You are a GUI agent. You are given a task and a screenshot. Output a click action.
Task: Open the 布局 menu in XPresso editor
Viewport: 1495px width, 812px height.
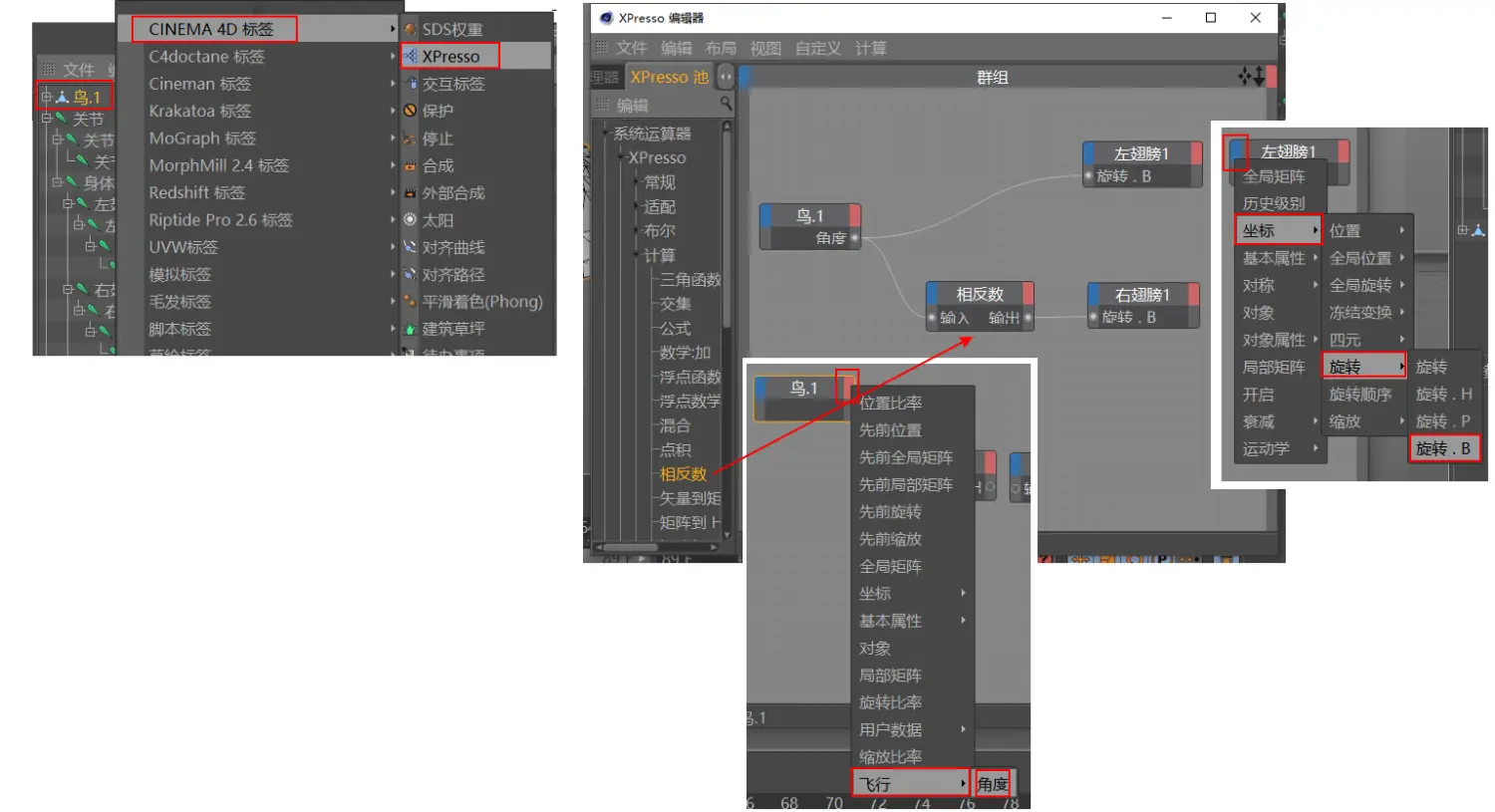pyautogui.click(x=721, y=48)
